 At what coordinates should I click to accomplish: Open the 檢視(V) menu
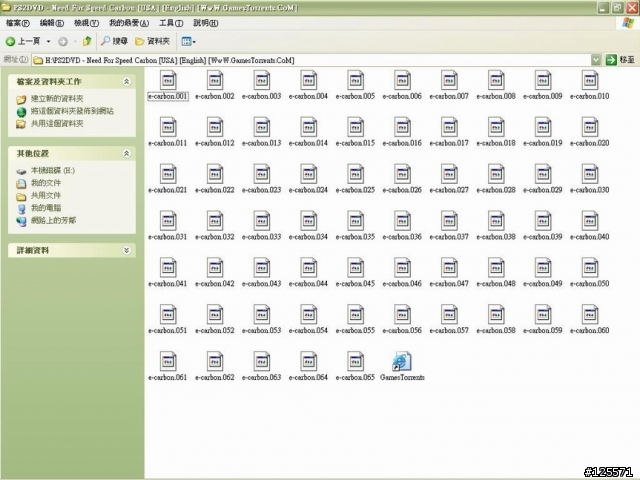pyautogui.click(x=86, y=23)
